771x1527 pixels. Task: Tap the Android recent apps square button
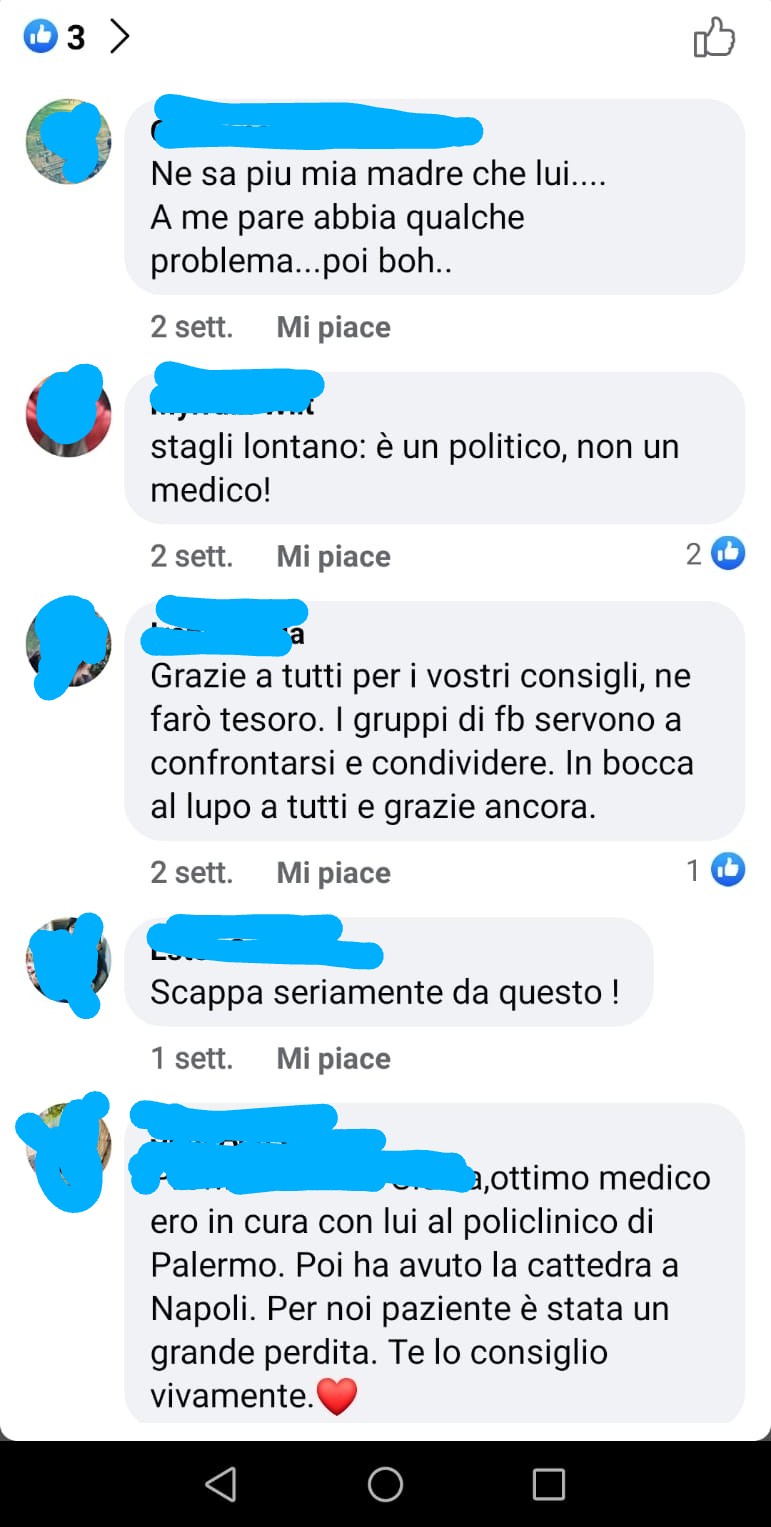(x=548, y=1484)
